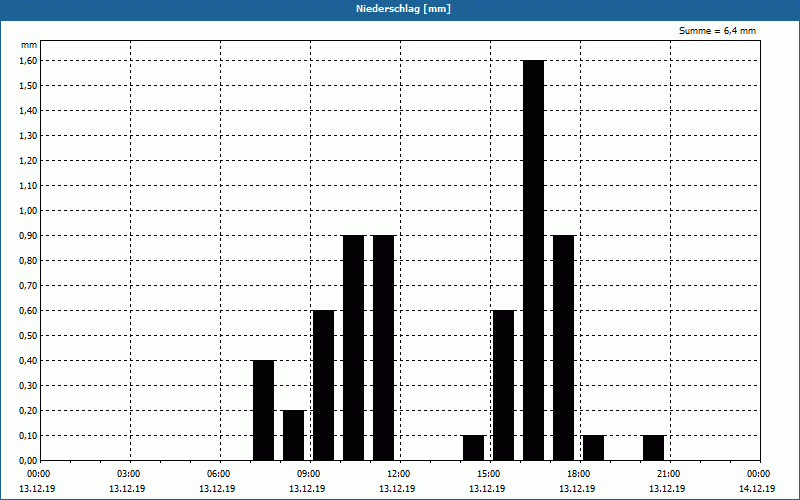Click the 14.12.19 date label

757,488
